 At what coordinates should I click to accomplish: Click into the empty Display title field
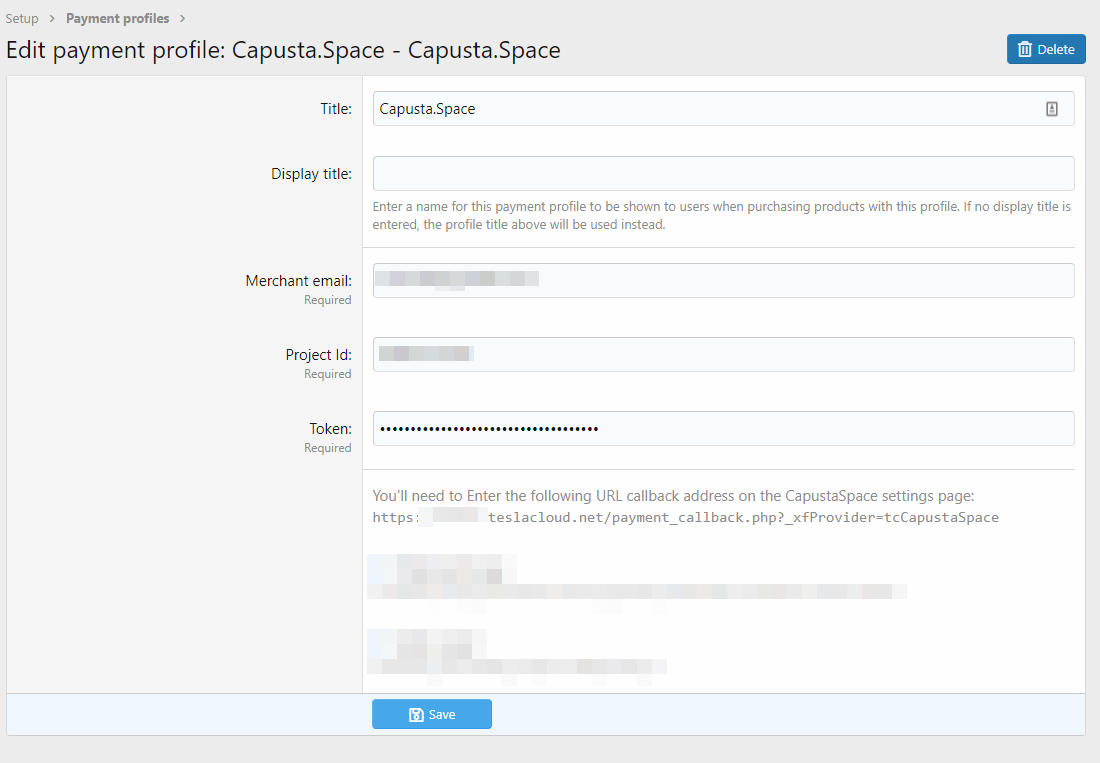click(x=723, y=173)
